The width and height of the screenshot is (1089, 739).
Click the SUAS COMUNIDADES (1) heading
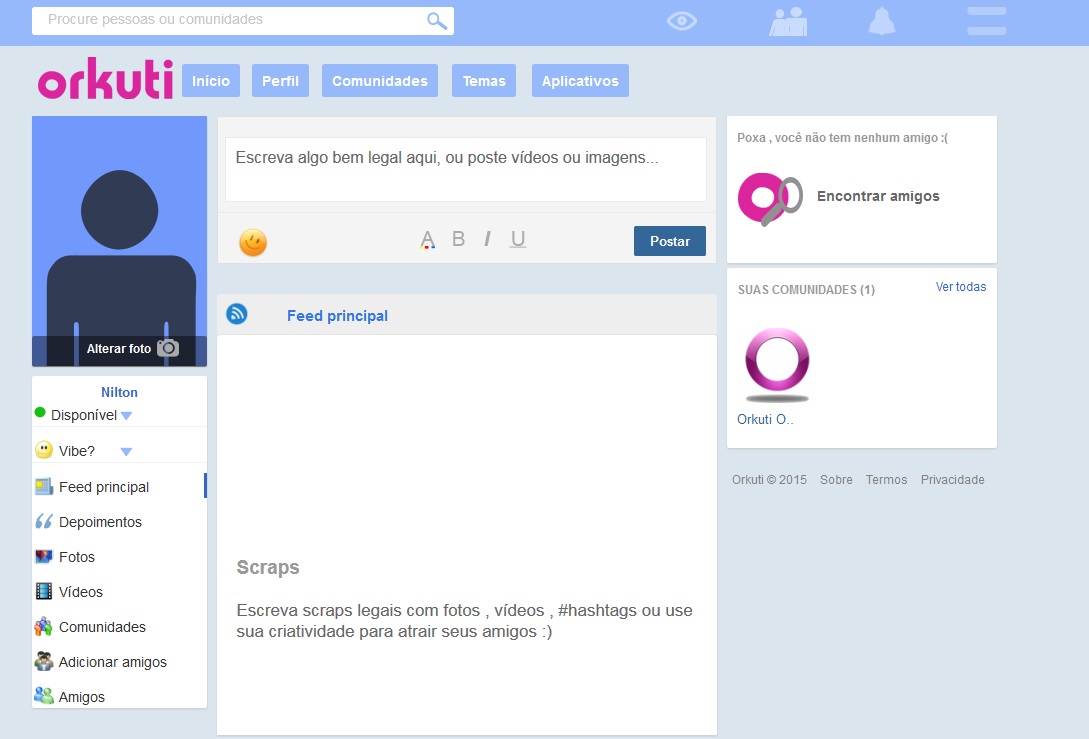(x=806, y=290)
